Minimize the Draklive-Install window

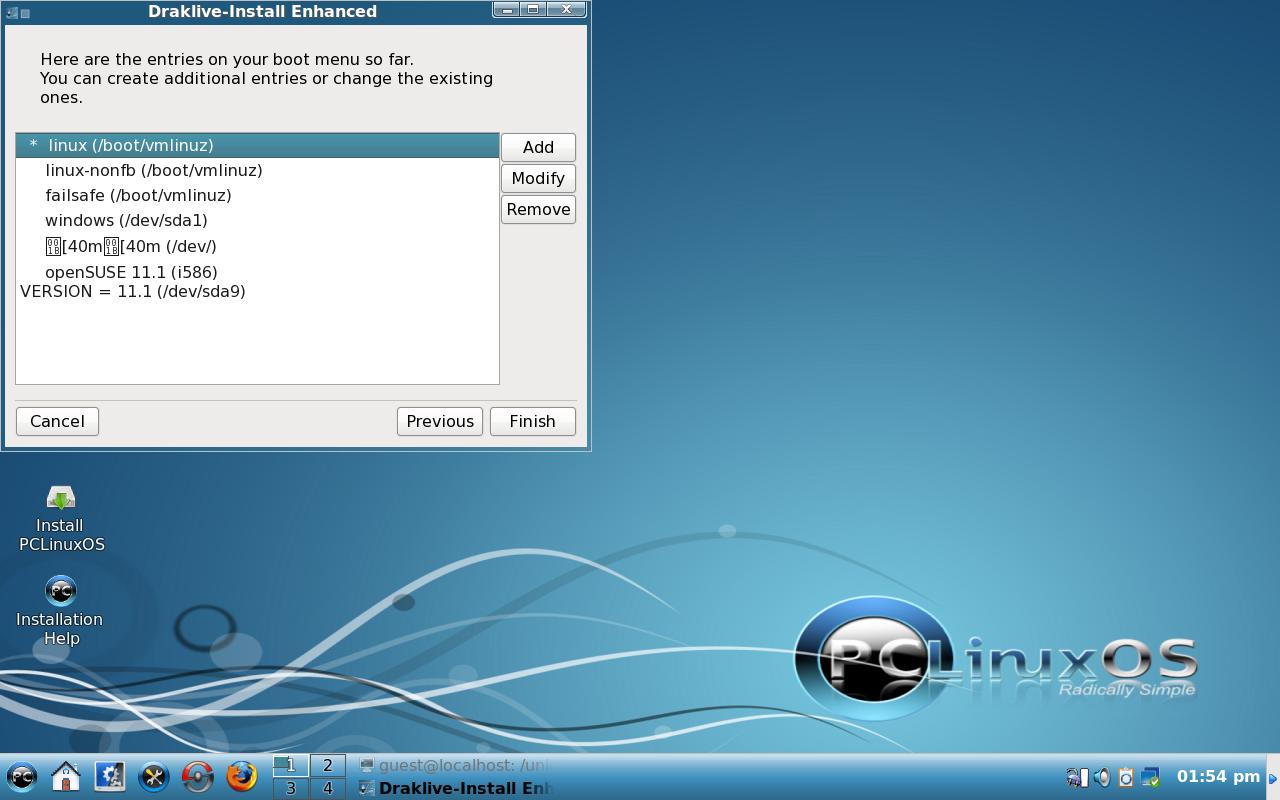pyautogui.click(x=506, y=10)
